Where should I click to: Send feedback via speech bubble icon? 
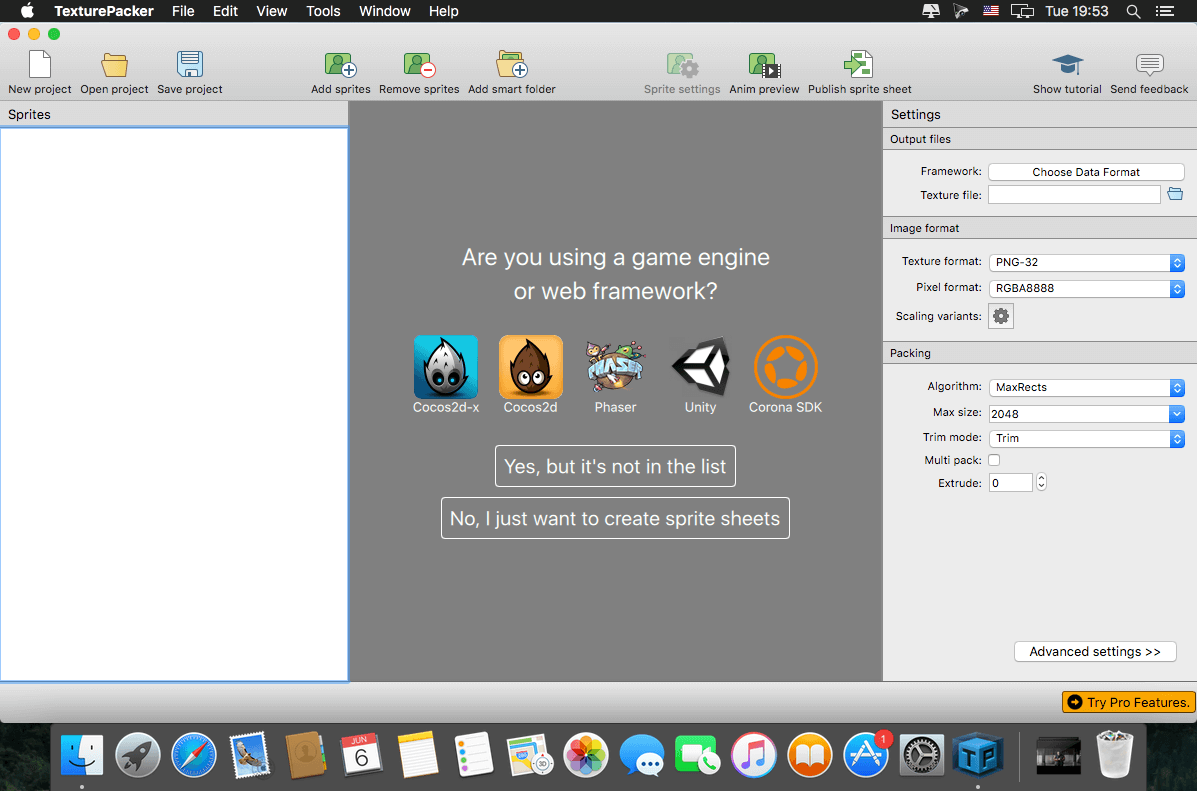click(x=1149, y=65)
